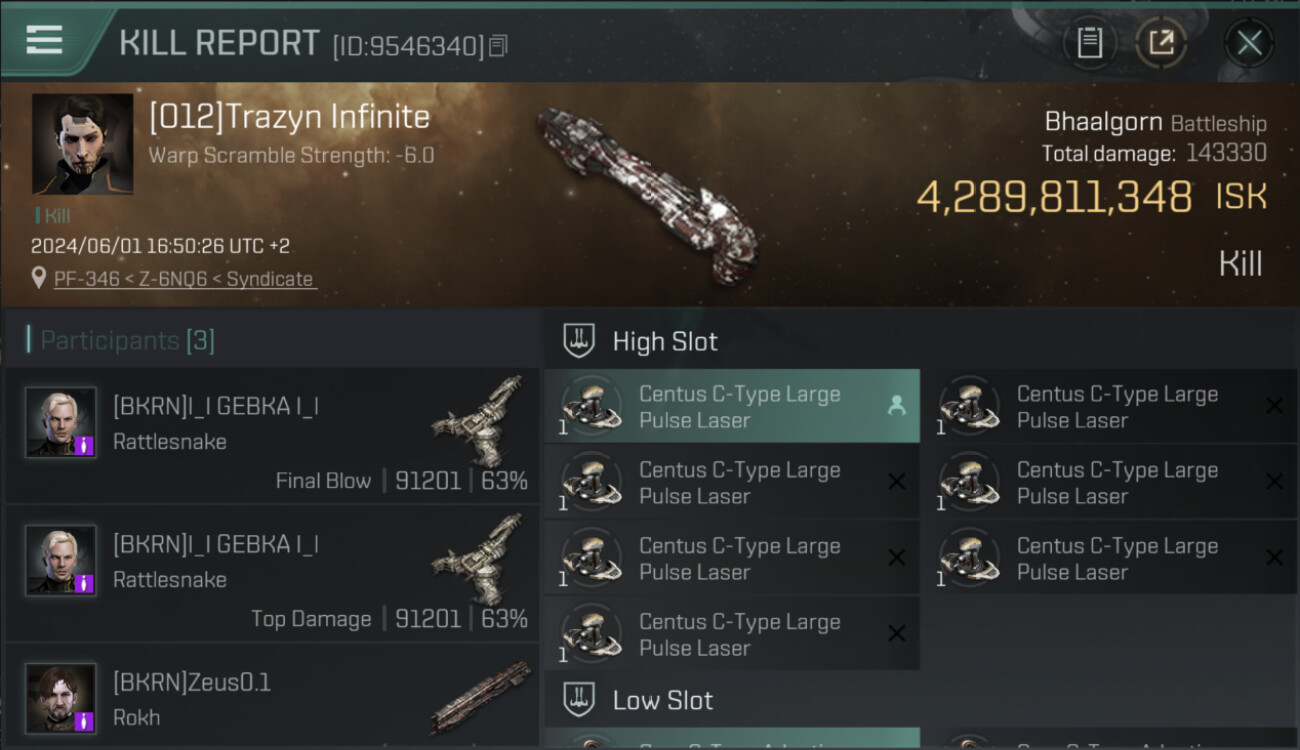The width and height of the screenshot is (1300, 750).
Task: View Trazyn Infinite's character portrait
Action: (82, 144)
